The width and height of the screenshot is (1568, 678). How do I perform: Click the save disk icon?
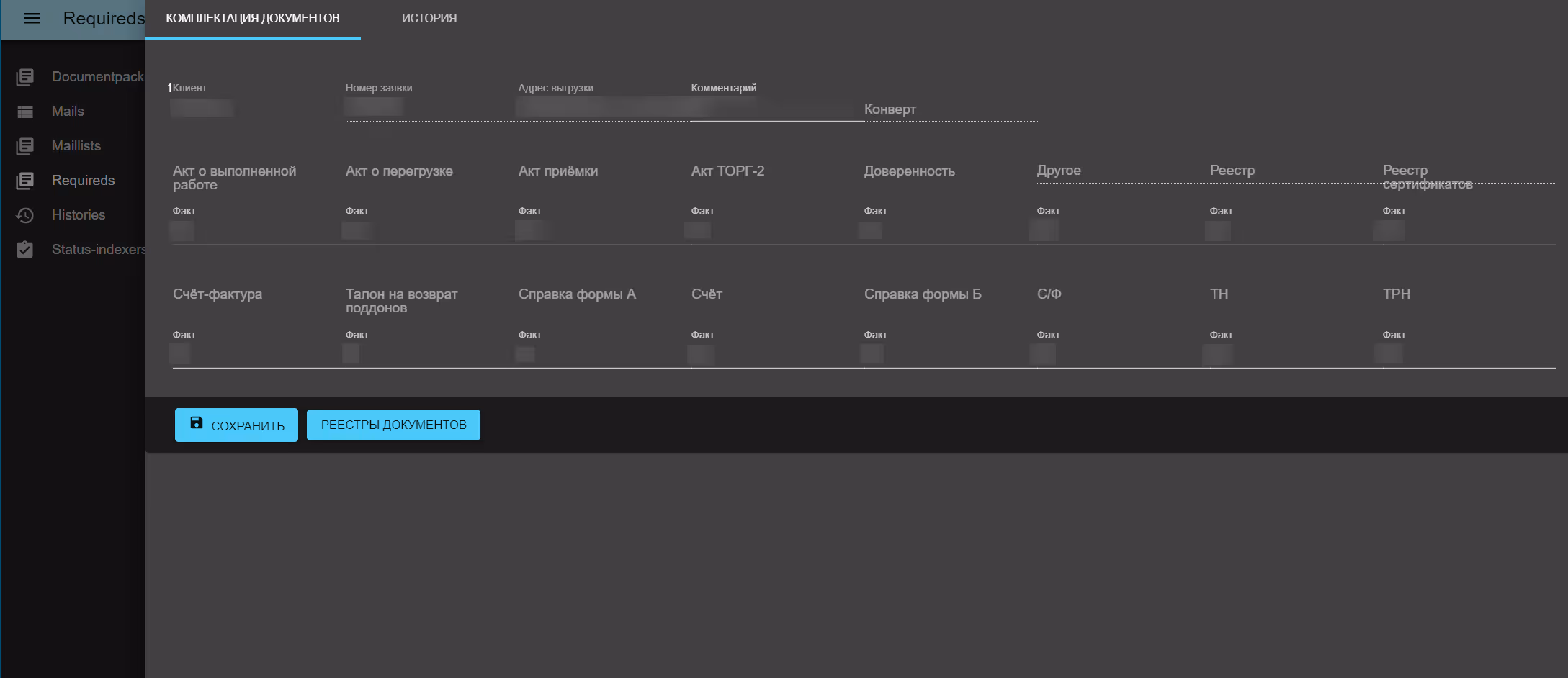(x=196, y=423)
